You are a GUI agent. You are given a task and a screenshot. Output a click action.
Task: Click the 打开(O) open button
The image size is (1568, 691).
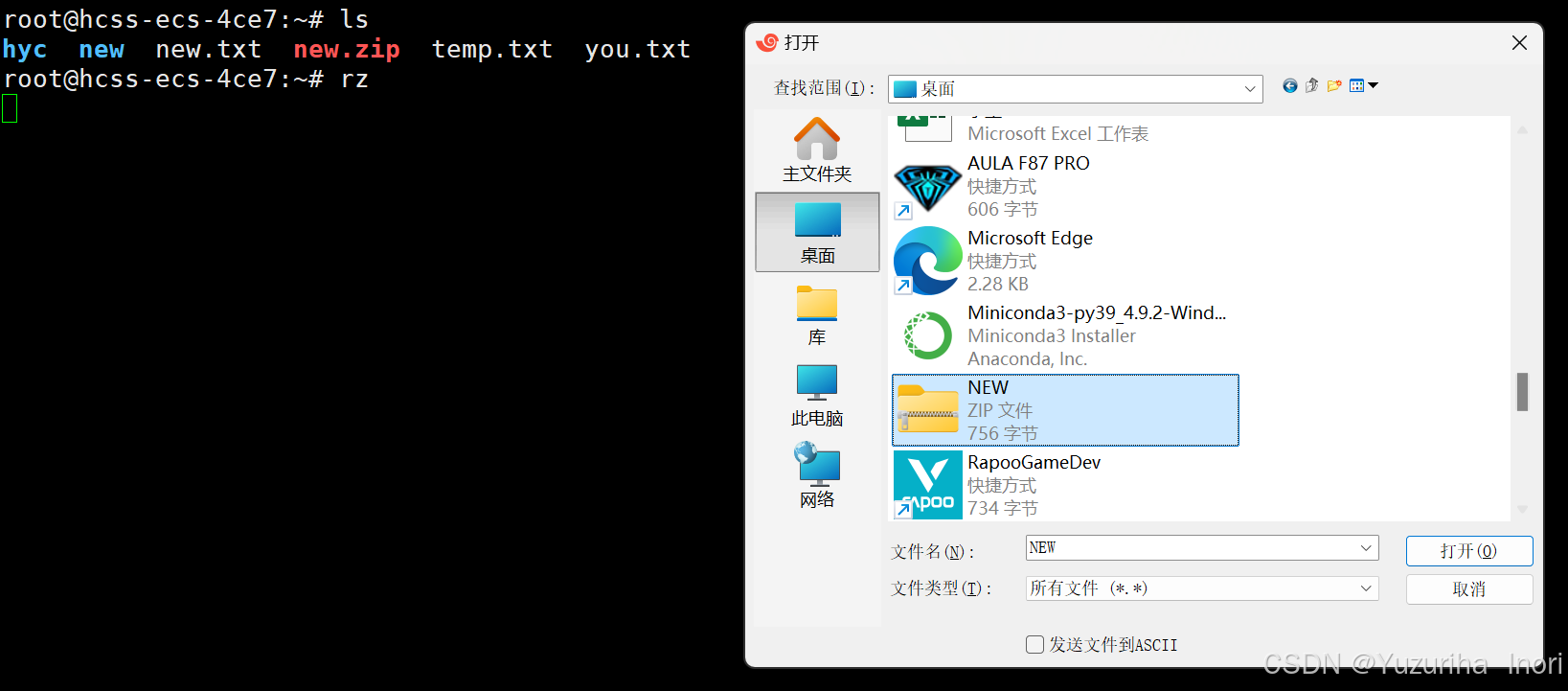[x=1469, y=551]
